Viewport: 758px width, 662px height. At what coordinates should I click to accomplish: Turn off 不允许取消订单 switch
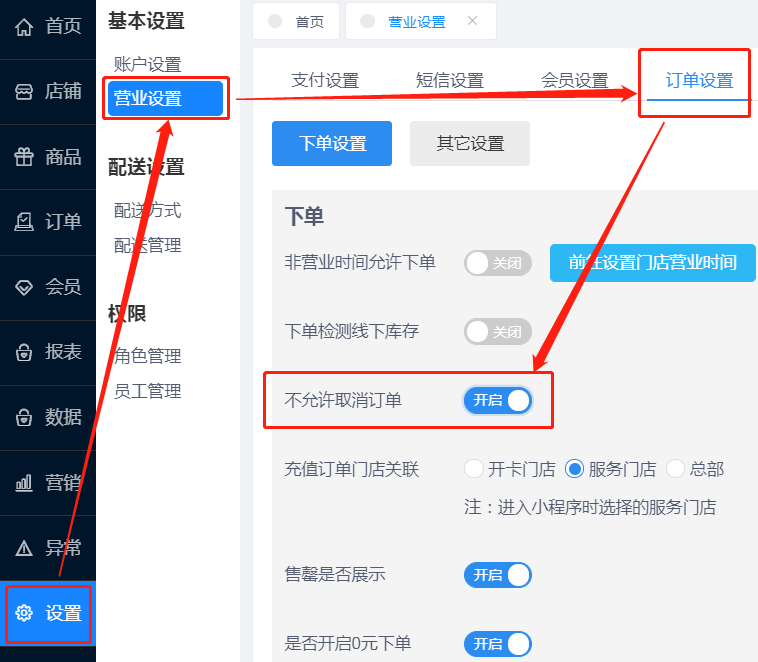click(x=497, y=400)
